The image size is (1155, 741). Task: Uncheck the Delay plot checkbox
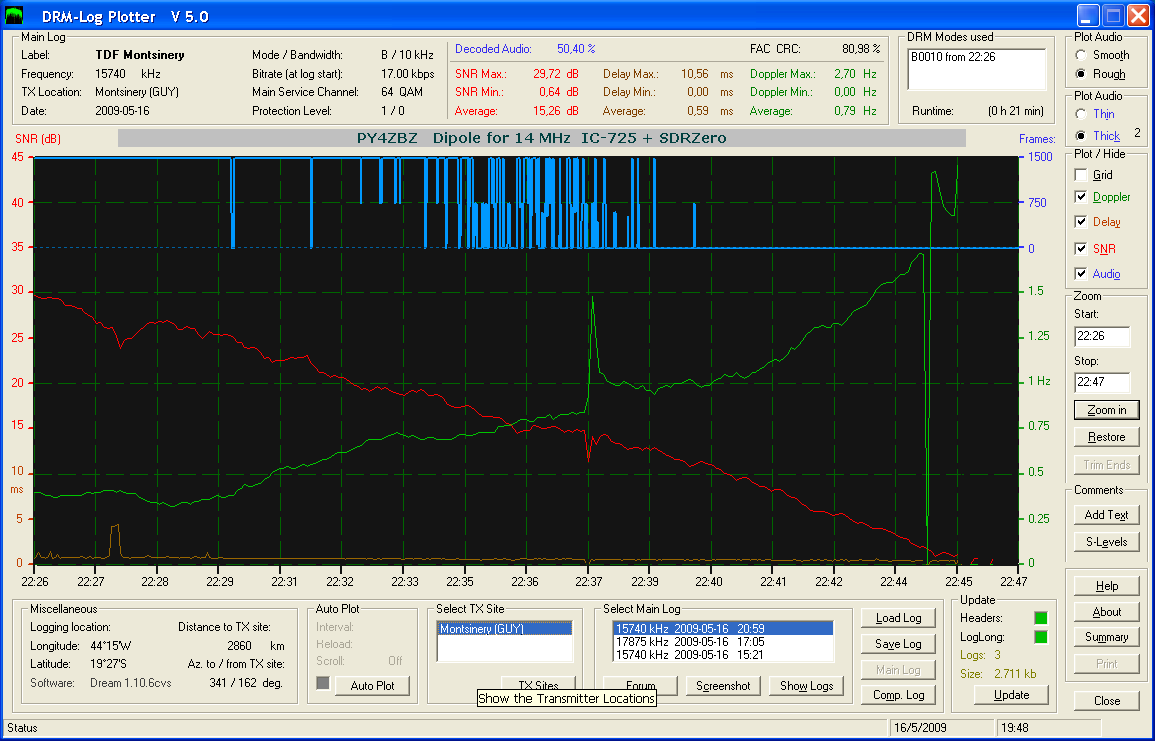pyautogui.click(x=1081, y=222)
